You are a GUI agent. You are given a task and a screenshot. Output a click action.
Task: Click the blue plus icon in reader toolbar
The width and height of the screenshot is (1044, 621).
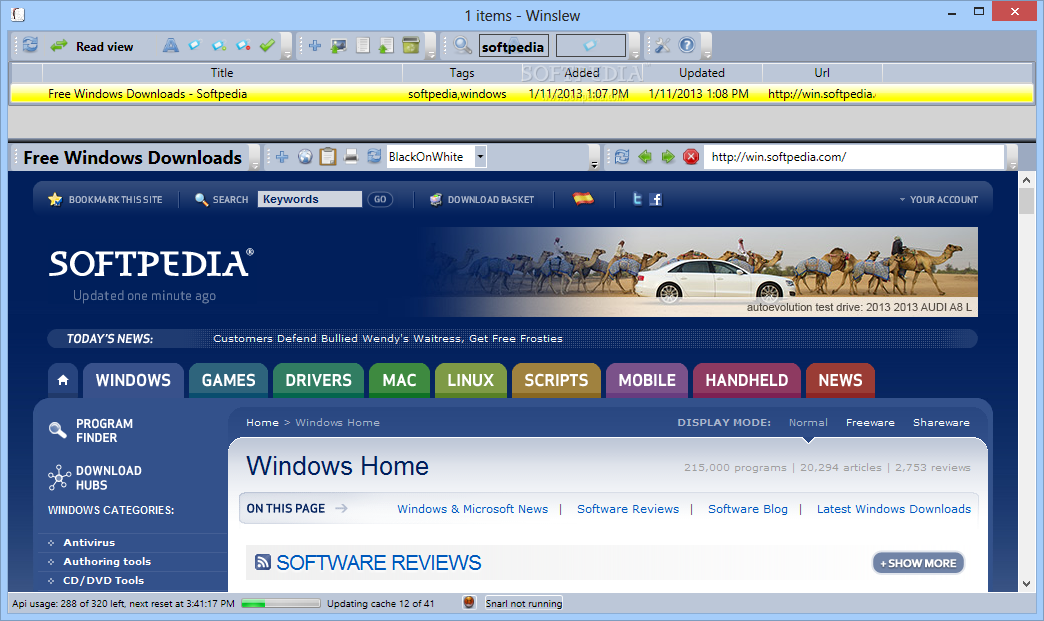pos(282,157)
